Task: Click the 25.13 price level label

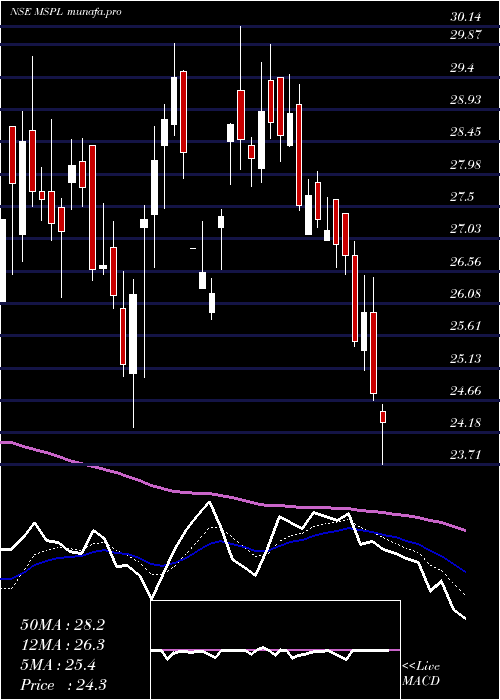Action: click(x=466, y=359)
